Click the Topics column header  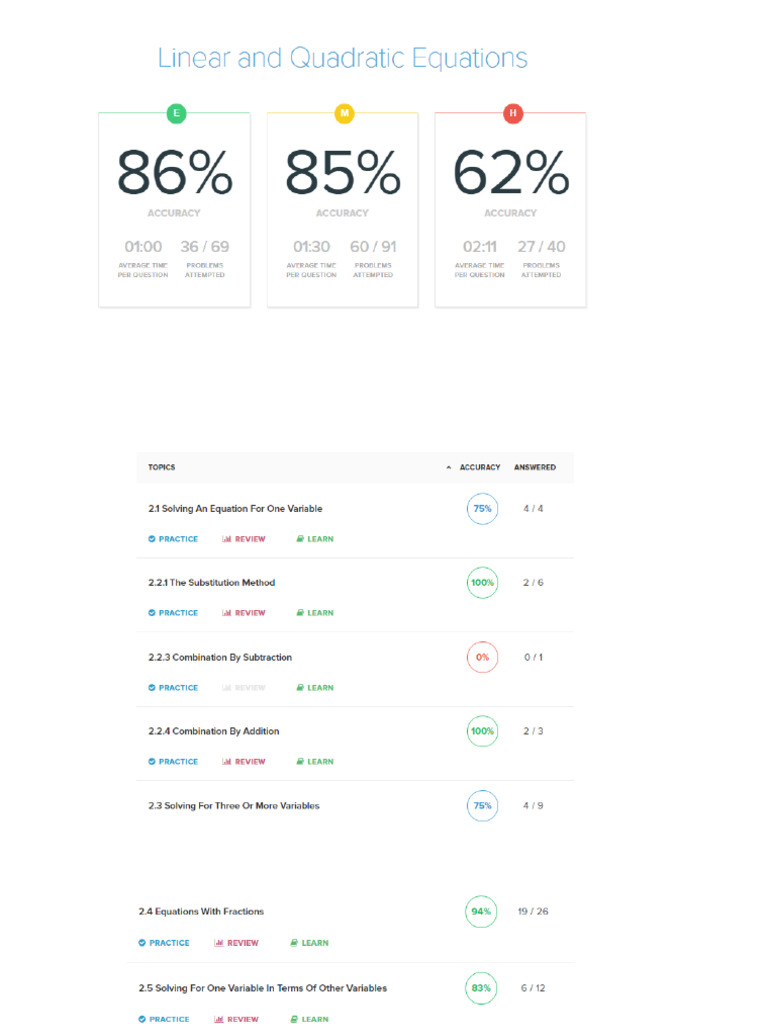tap(162, 467)
